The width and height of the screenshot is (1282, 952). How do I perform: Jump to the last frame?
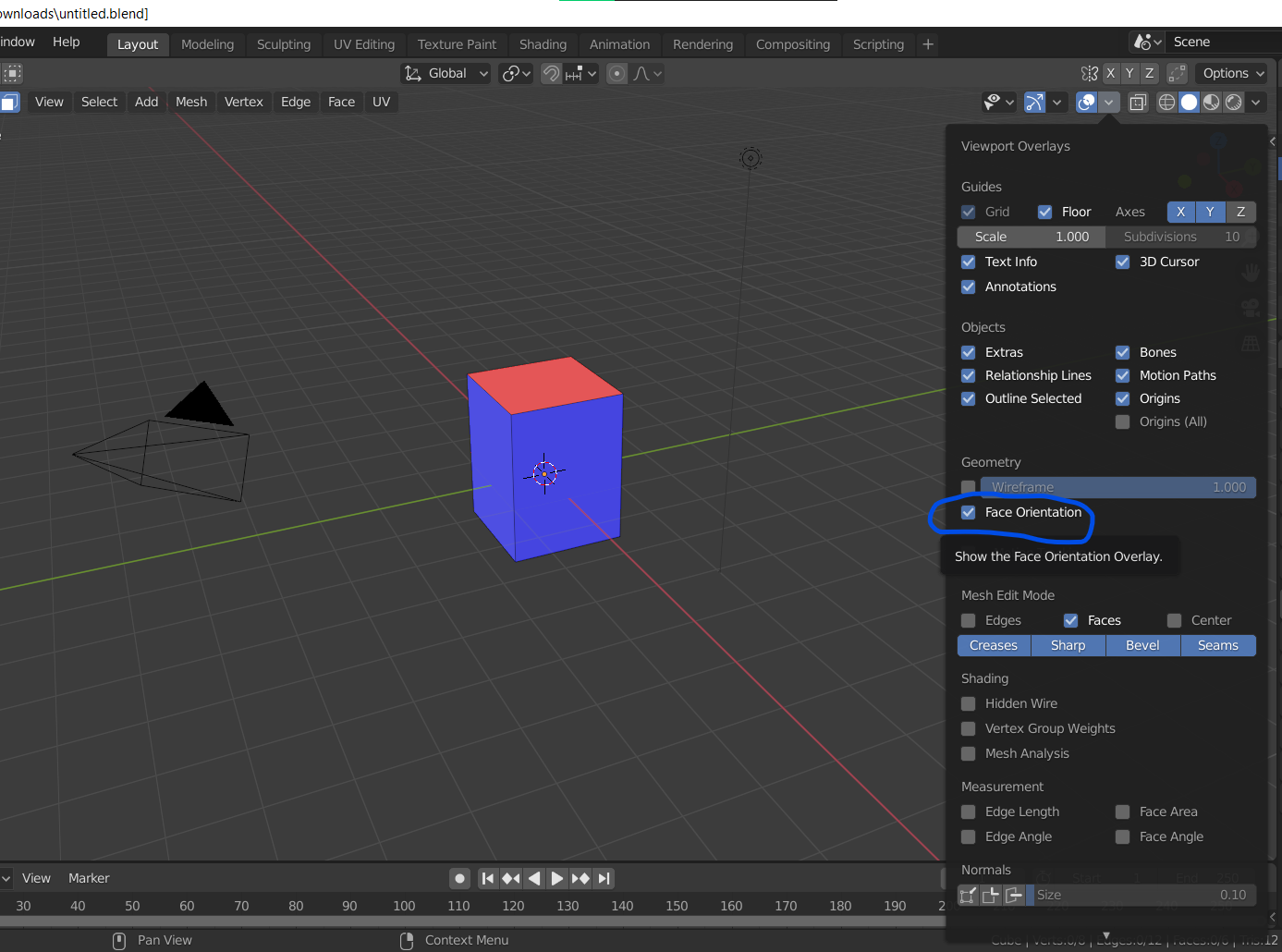tap(604, 878)
